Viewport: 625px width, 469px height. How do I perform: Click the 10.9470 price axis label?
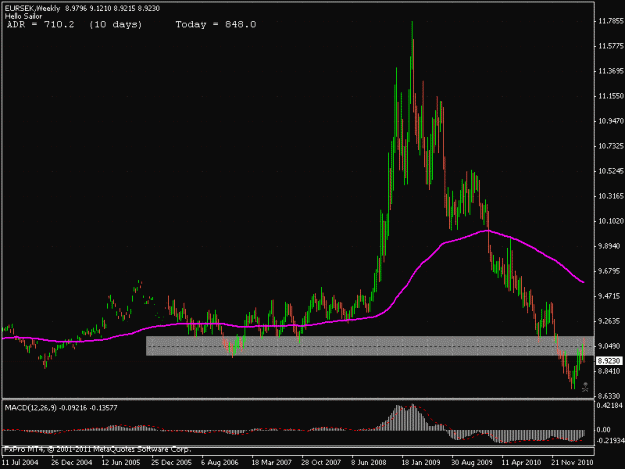611,121
